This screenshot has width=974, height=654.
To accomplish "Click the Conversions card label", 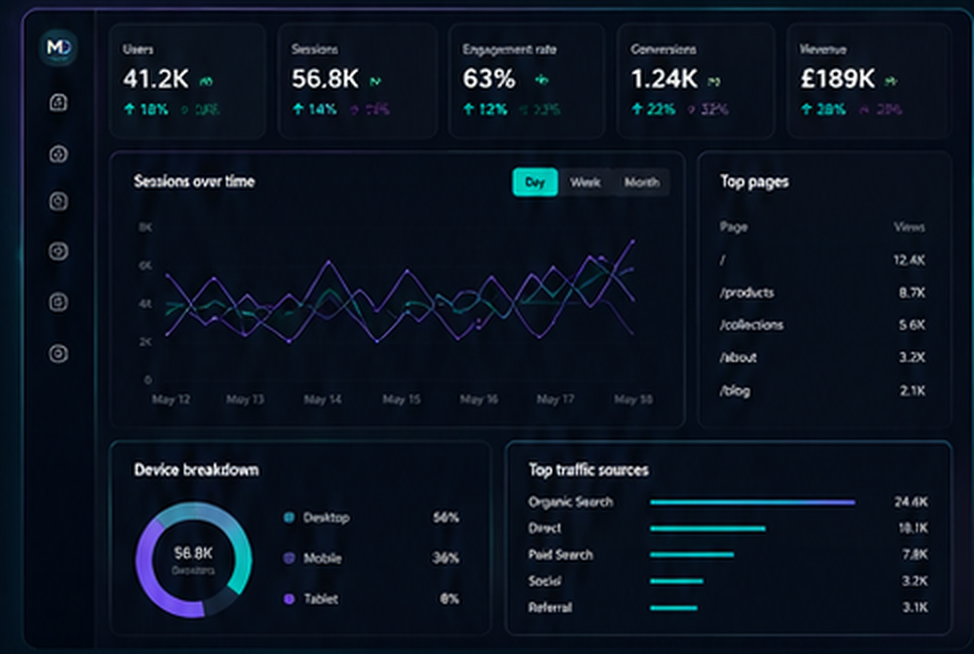I will click(x=663, y=49).
